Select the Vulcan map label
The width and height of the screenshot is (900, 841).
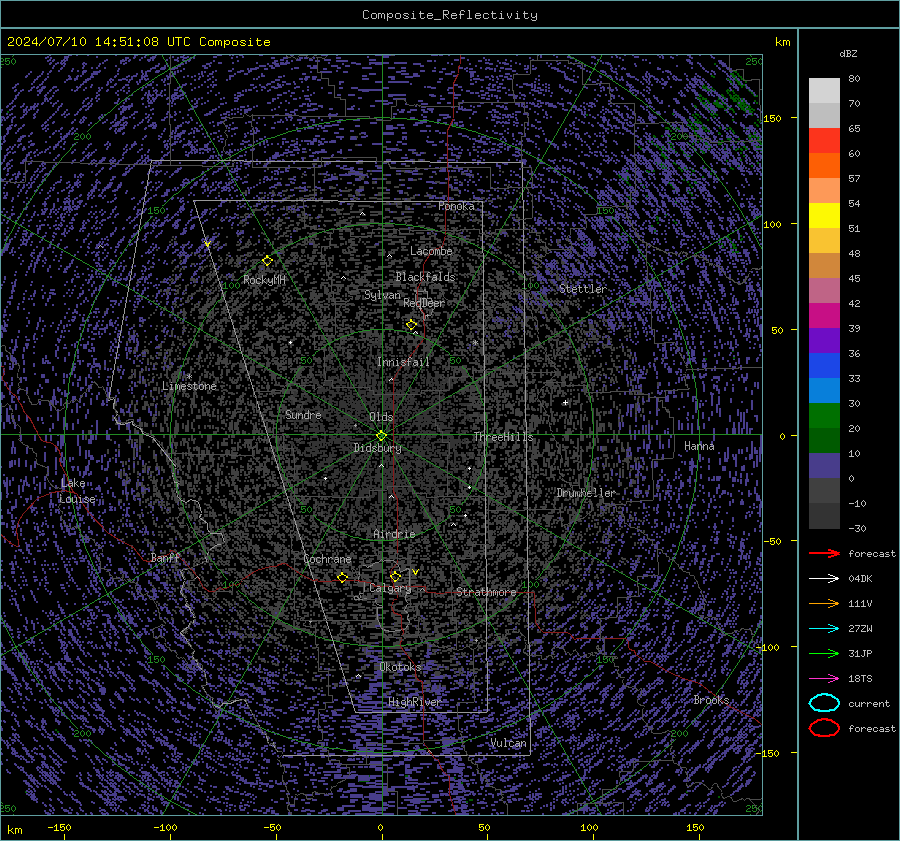click(x=509, y=743)
